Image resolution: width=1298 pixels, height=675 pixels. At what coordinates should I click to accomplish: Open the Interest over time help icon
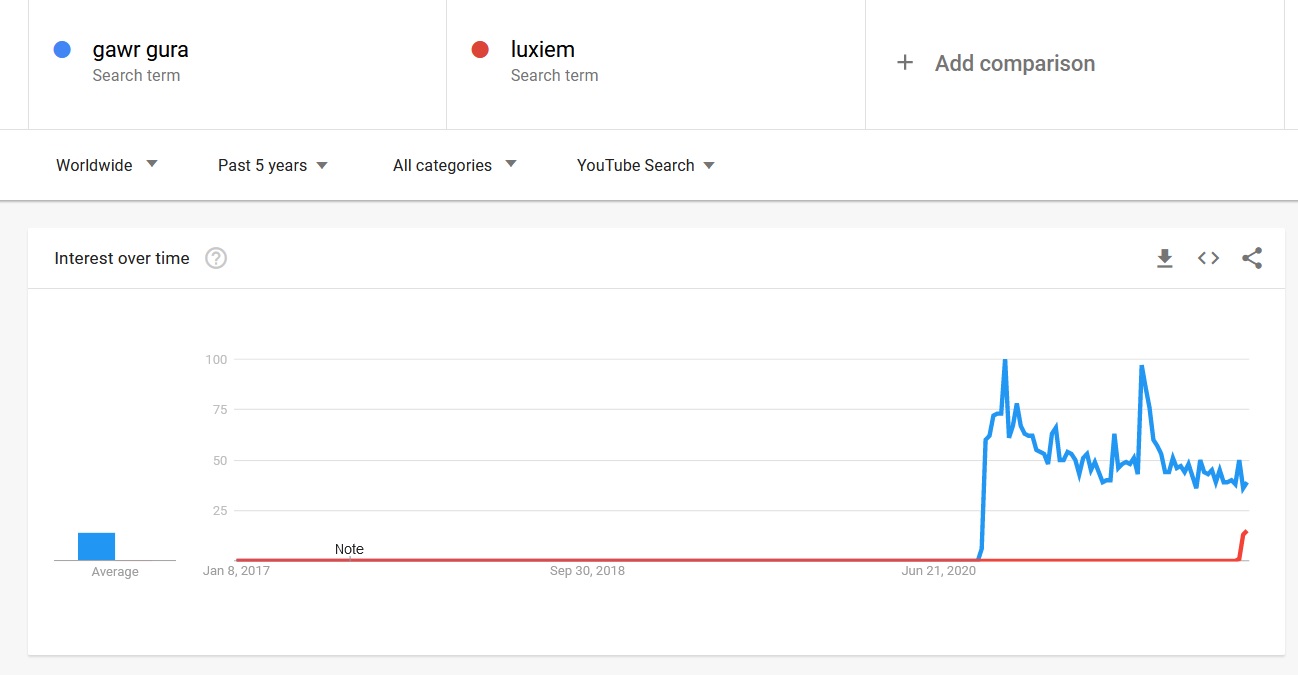(216, 259)
